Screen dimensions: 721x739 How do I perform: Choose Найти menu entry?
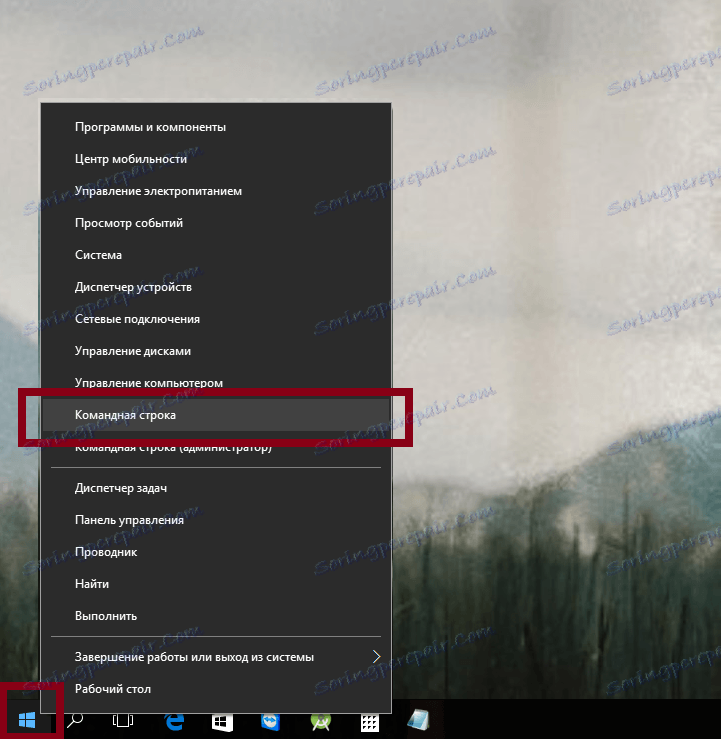pyautogui.click(x=216, y=584)
